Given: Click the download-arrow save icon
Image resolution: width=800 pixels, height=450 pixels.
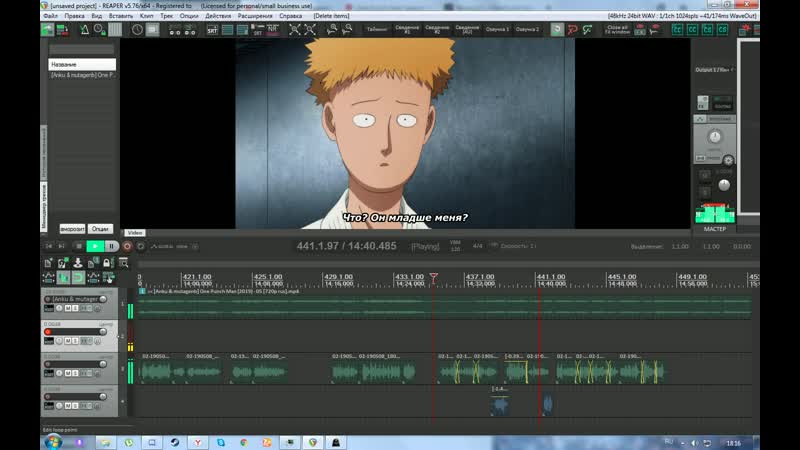Looking at the screenshot, I should pos(78,263).
